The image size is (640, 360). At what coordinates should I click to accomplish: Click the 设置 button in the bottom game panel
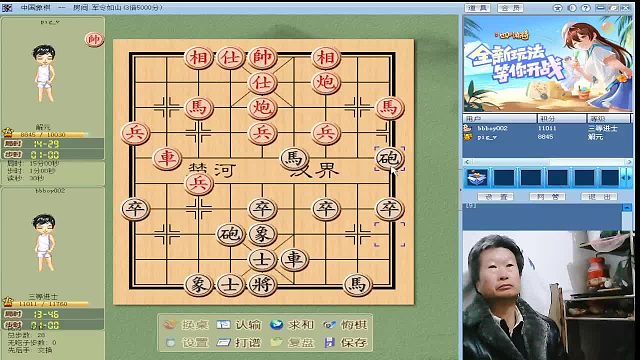(x=186, y=342)
